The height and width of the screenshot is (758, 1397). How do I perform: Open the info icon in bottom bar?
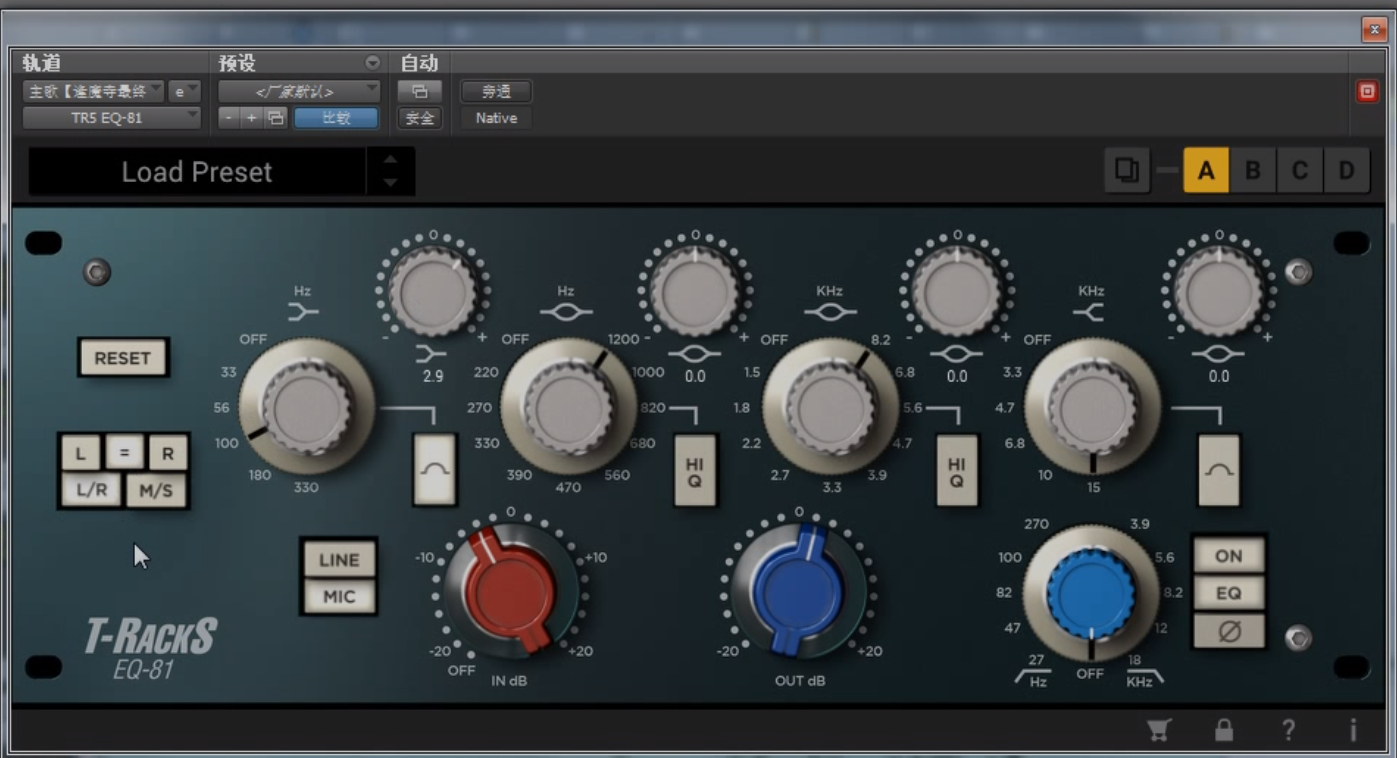pos(1352,731)
